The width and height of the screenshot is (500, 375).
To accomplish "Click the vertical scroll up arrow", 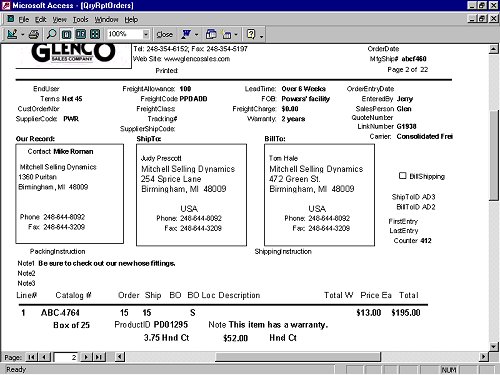I will (494, 49).
